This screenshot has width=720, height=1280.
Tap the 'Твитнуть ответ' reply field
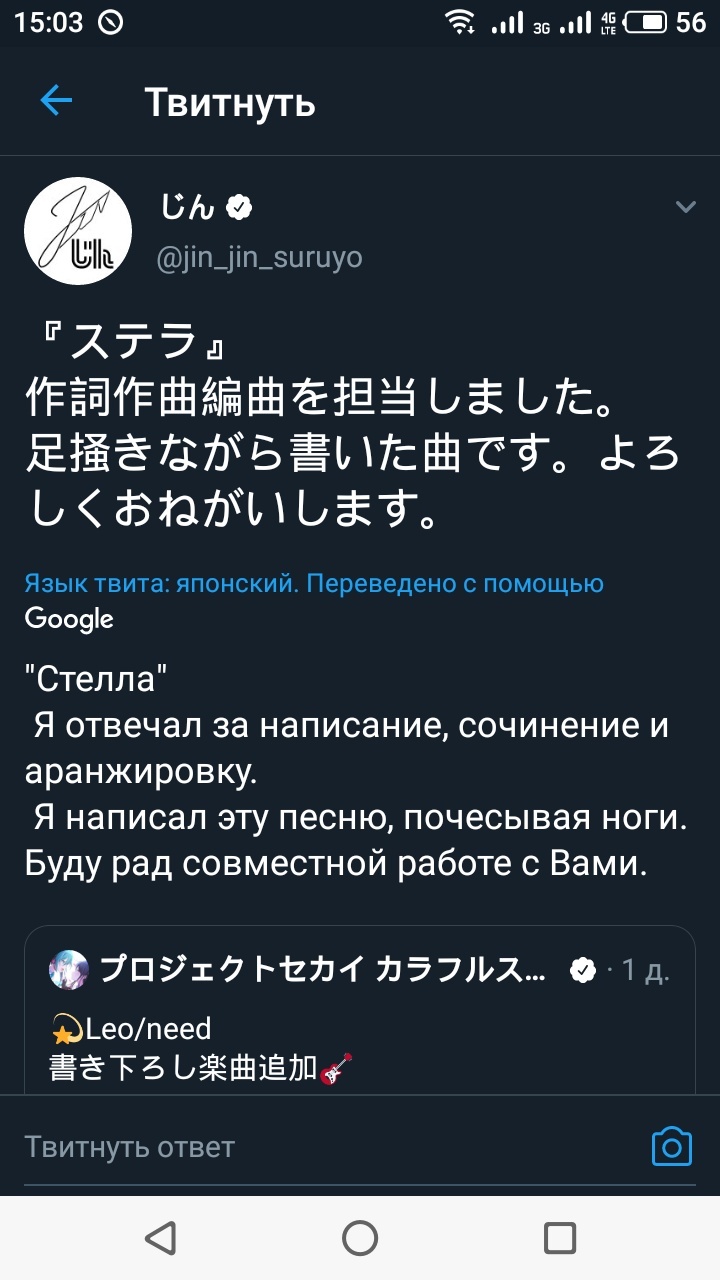click(300, 1146)
